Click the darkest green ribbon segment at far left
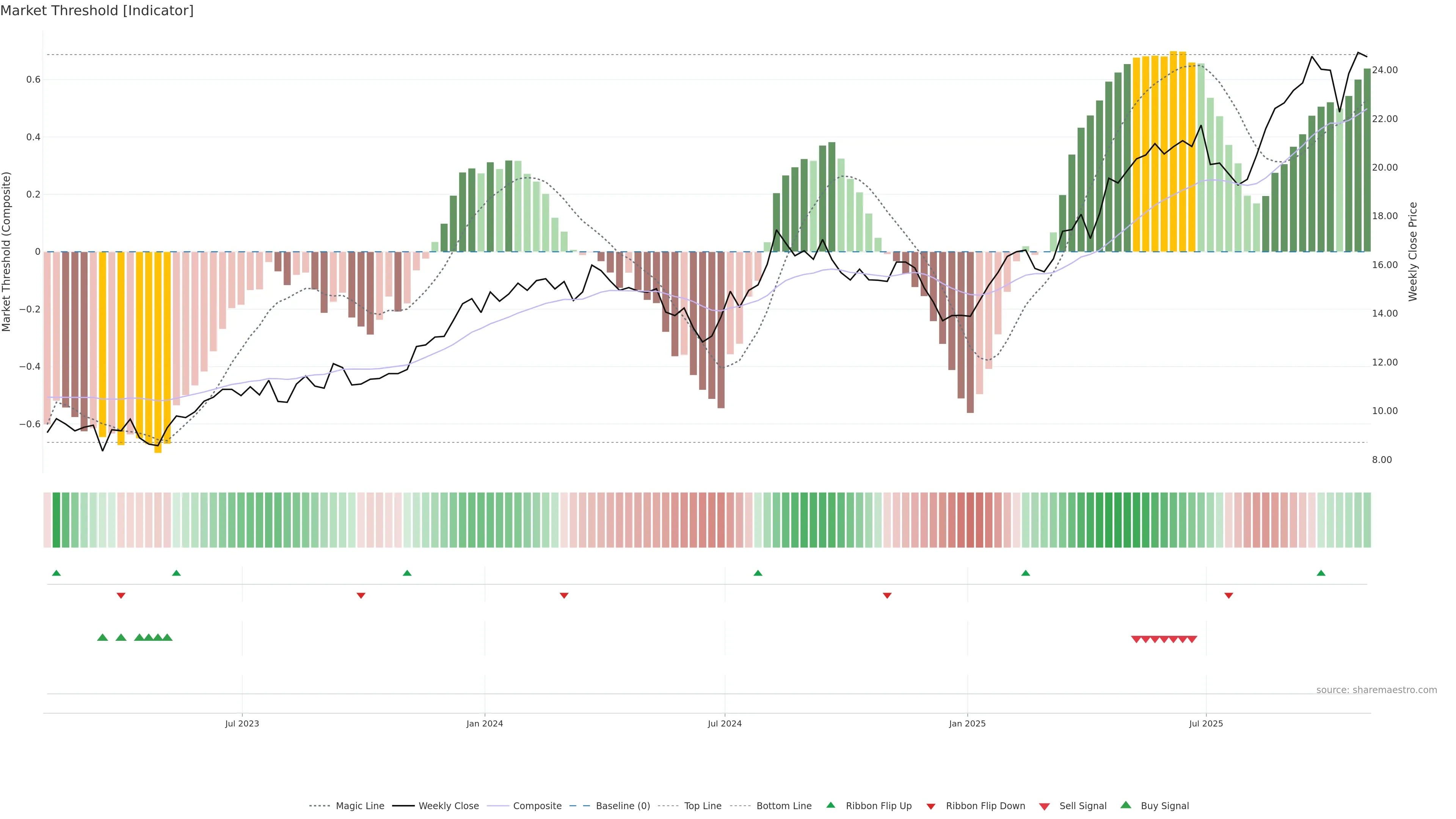 [56, 520]
